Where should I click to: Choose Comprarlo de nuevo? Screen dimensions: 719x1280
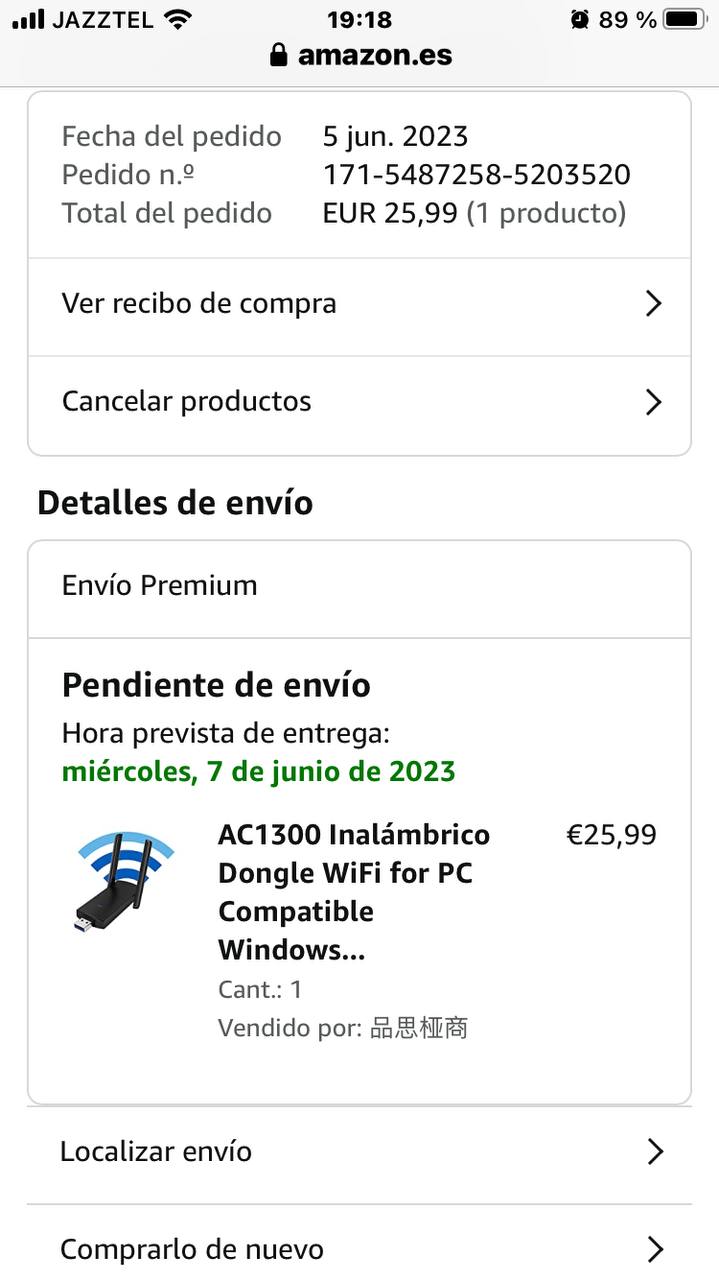[192, 1249]
